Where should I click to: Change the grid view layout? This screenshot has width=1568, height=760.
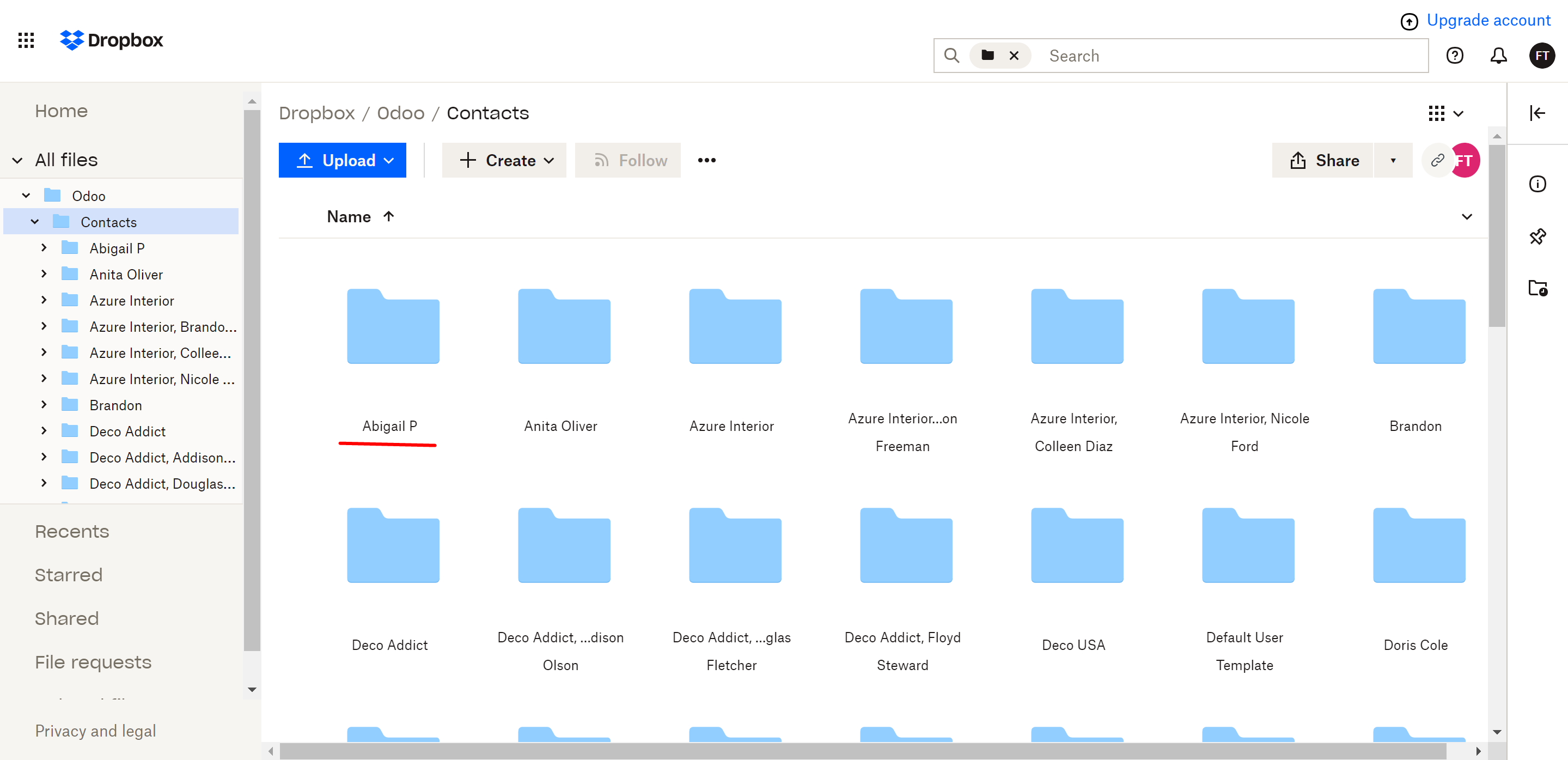(1445, 113)
